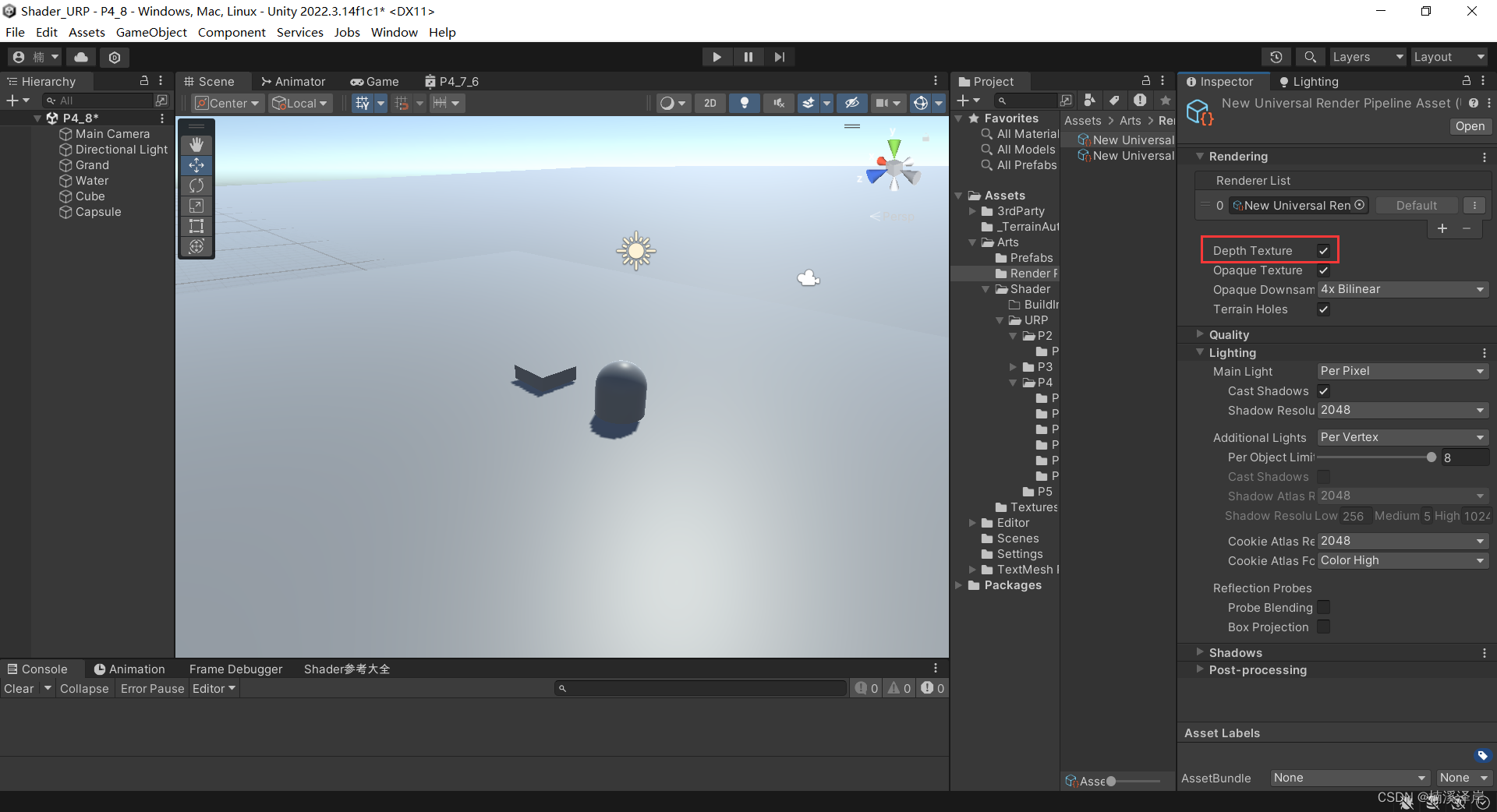Toggle scene lighting bulb icon

click(x=745, y=103)
